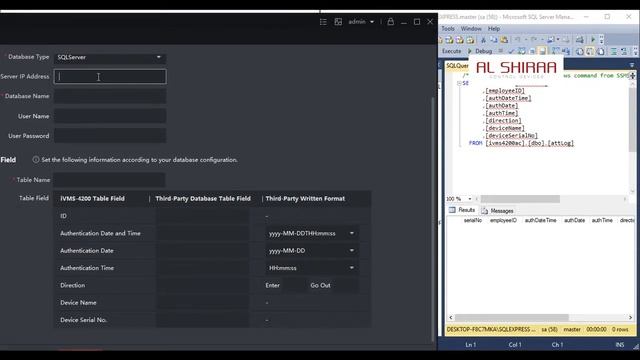Viewport: 640px width, 360px height.
Task: Click third-party field cell for Device Name
Action: pyautogui.click(x=203, y=303)
